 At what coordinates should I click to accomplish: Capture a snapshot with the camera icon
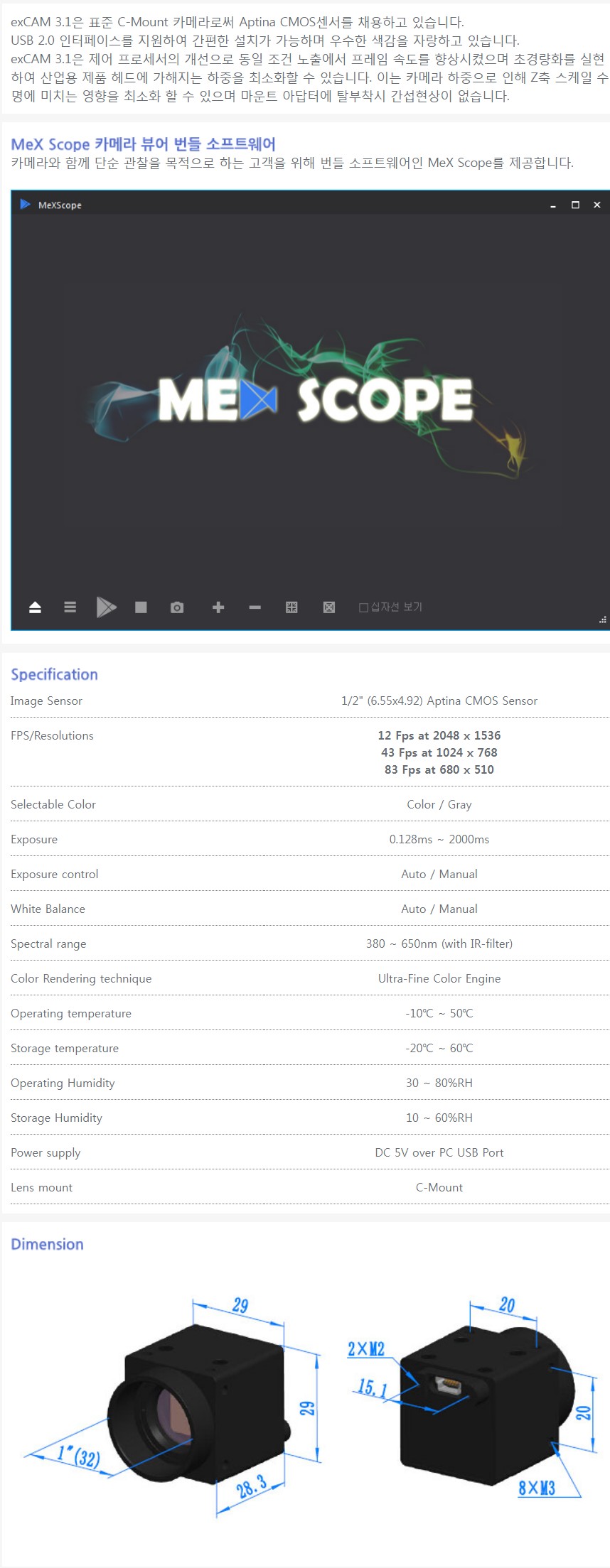click(x=177, y=607)
